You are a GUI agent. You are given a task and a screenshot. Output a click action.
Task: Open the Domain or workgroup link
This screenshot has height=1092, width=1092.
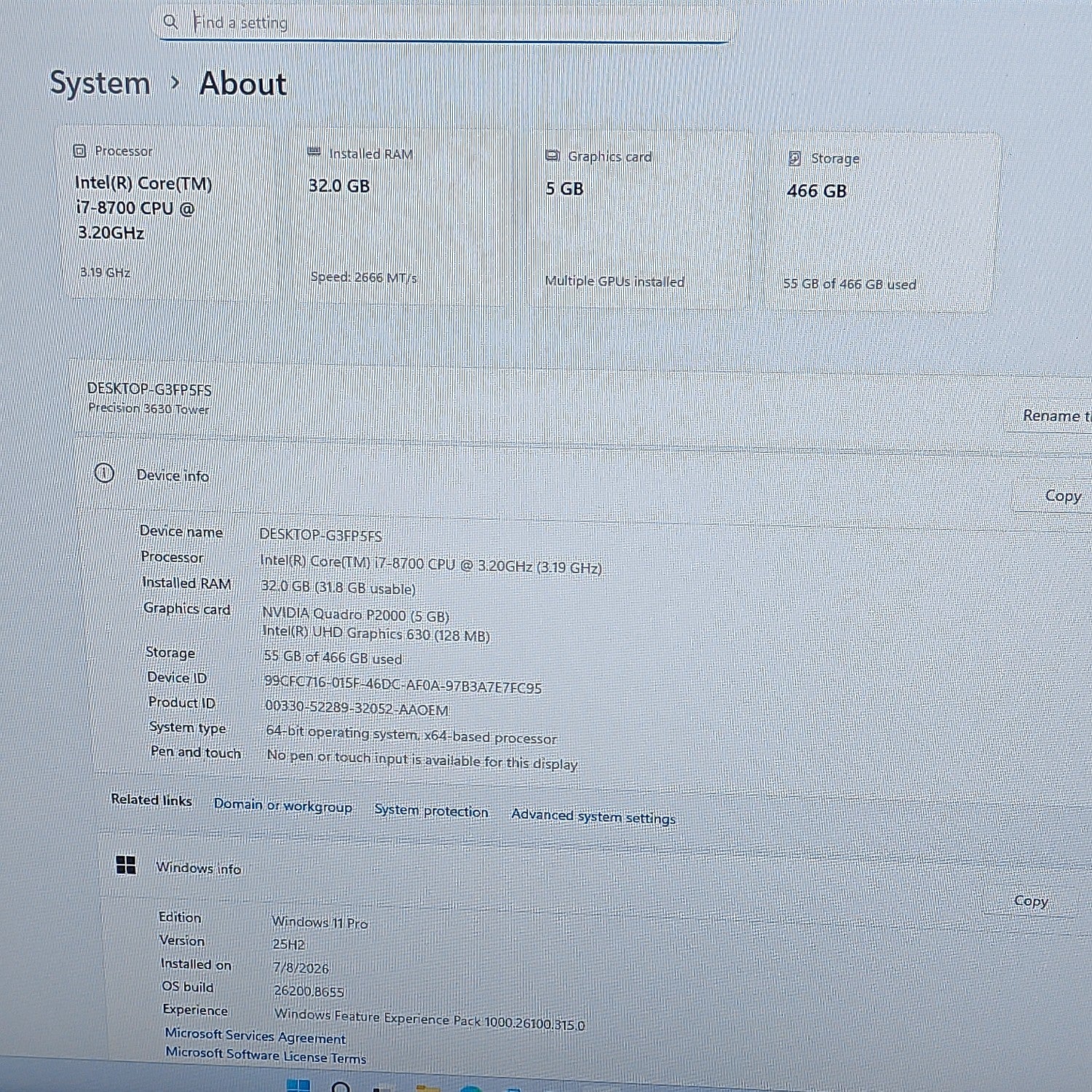tap(283, 806)
